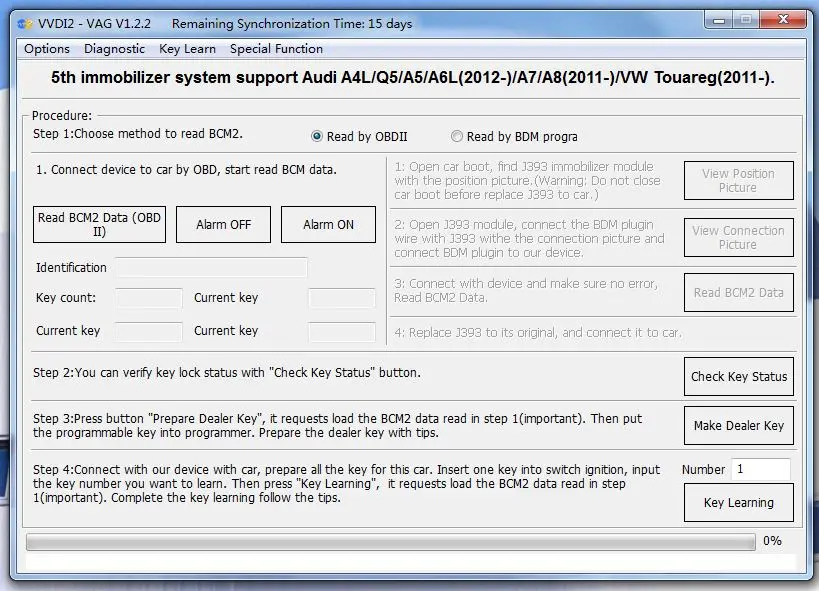Select the Read by OBDII radio button
This screenshot has height=591, width=819.
click(x=317, y=136)
